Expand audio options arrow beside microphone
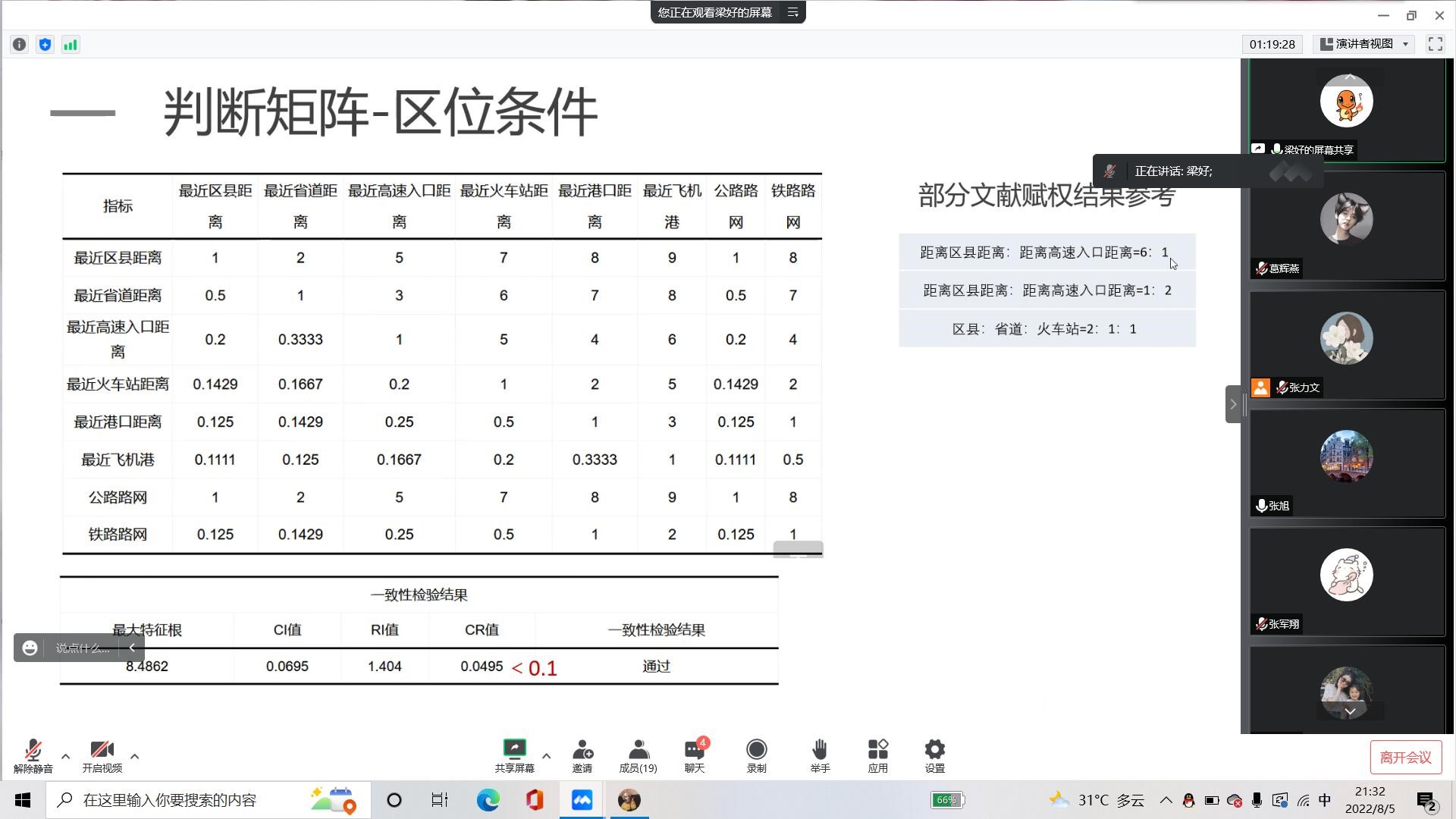 pyautogui.click(x=66, y=756)
